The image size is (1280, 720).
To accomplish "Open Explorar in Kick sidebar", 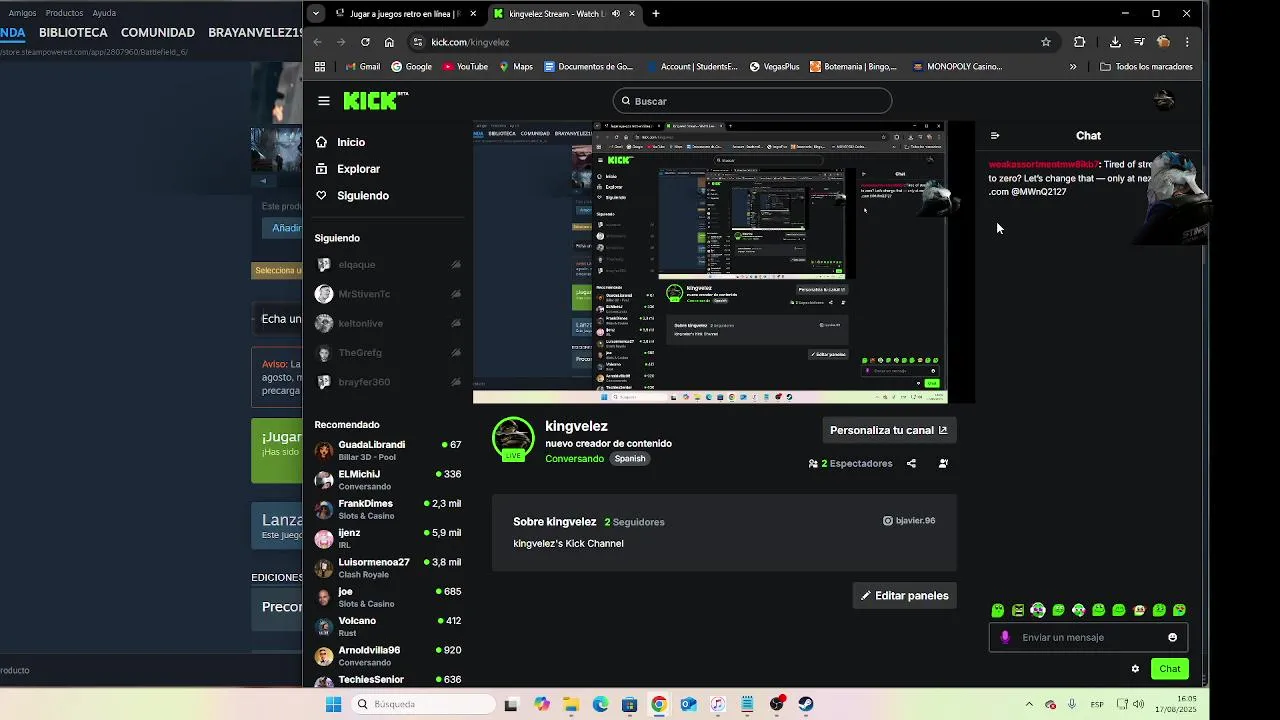I will coord(348,169).
